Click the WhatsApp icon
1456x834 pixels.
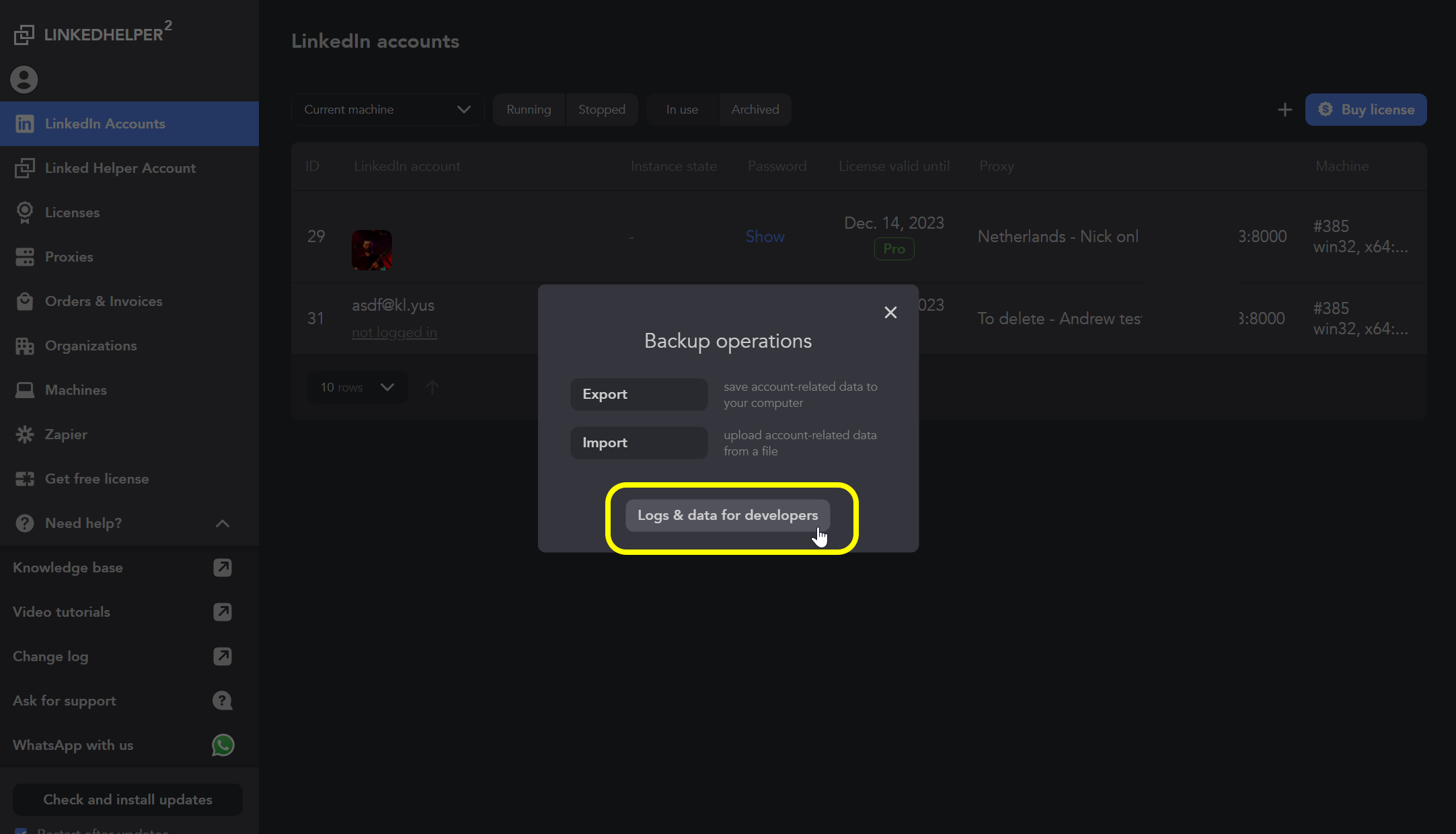[223, 745]
